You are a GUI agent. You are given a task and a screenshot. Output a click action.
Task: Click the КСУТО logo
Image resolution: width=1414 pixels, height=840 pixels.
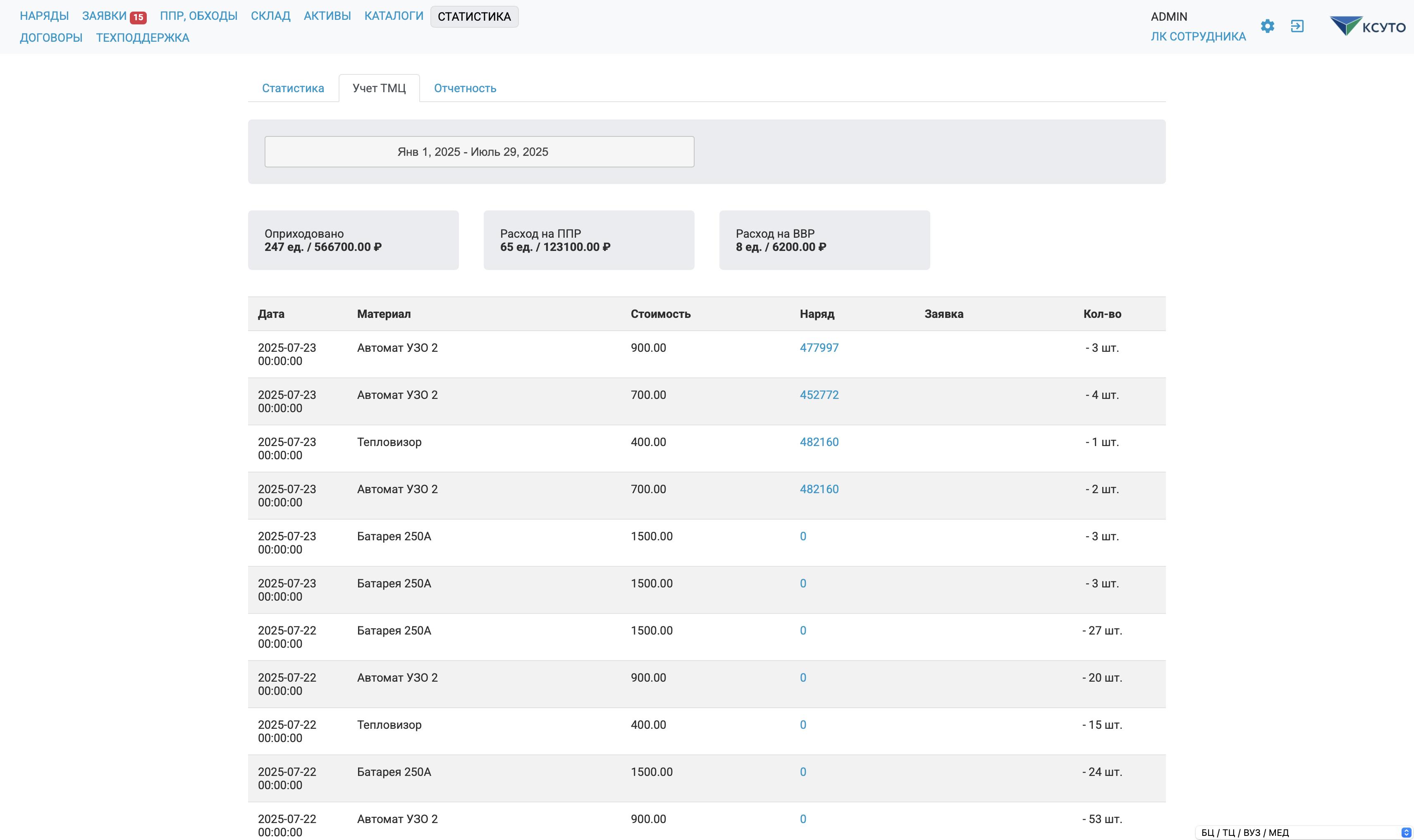tap(1368, 26)
